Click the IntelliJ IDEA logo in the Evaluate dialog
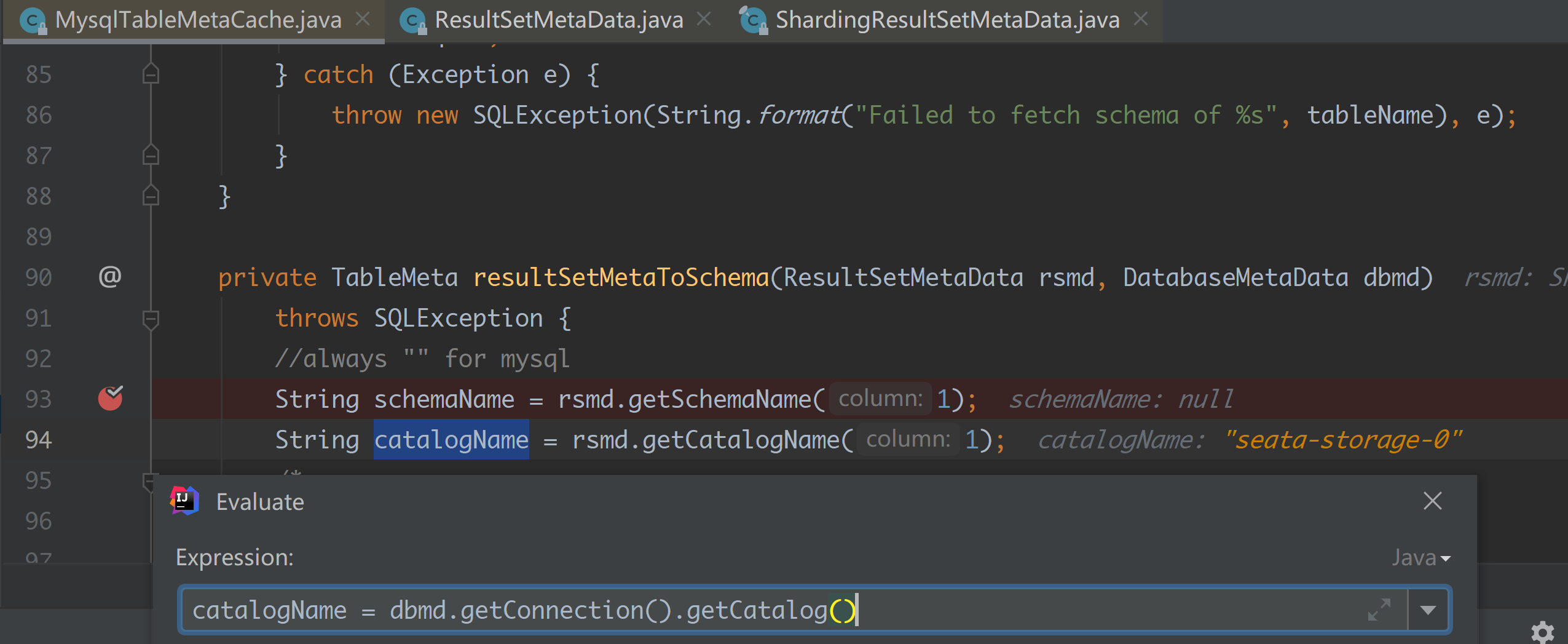This screenshot has height=644, width=1568. click(x=185, y=501)
